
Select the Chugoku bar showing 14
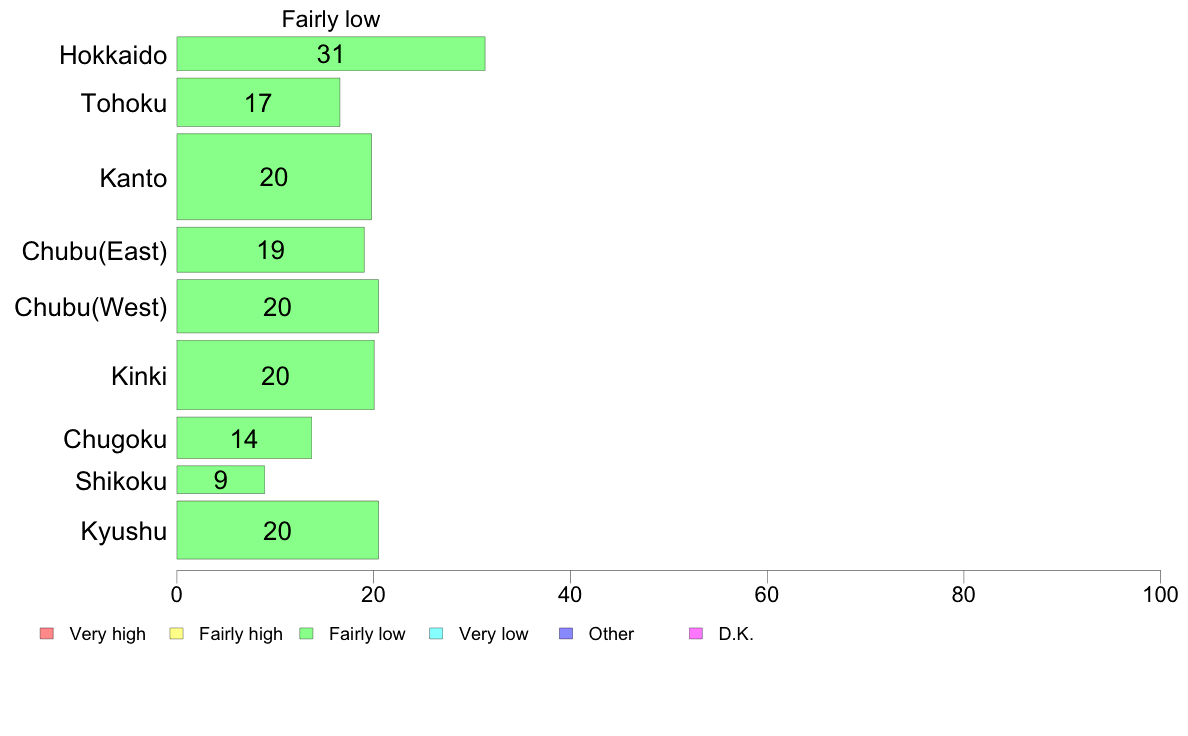click(x=244, y=438)
